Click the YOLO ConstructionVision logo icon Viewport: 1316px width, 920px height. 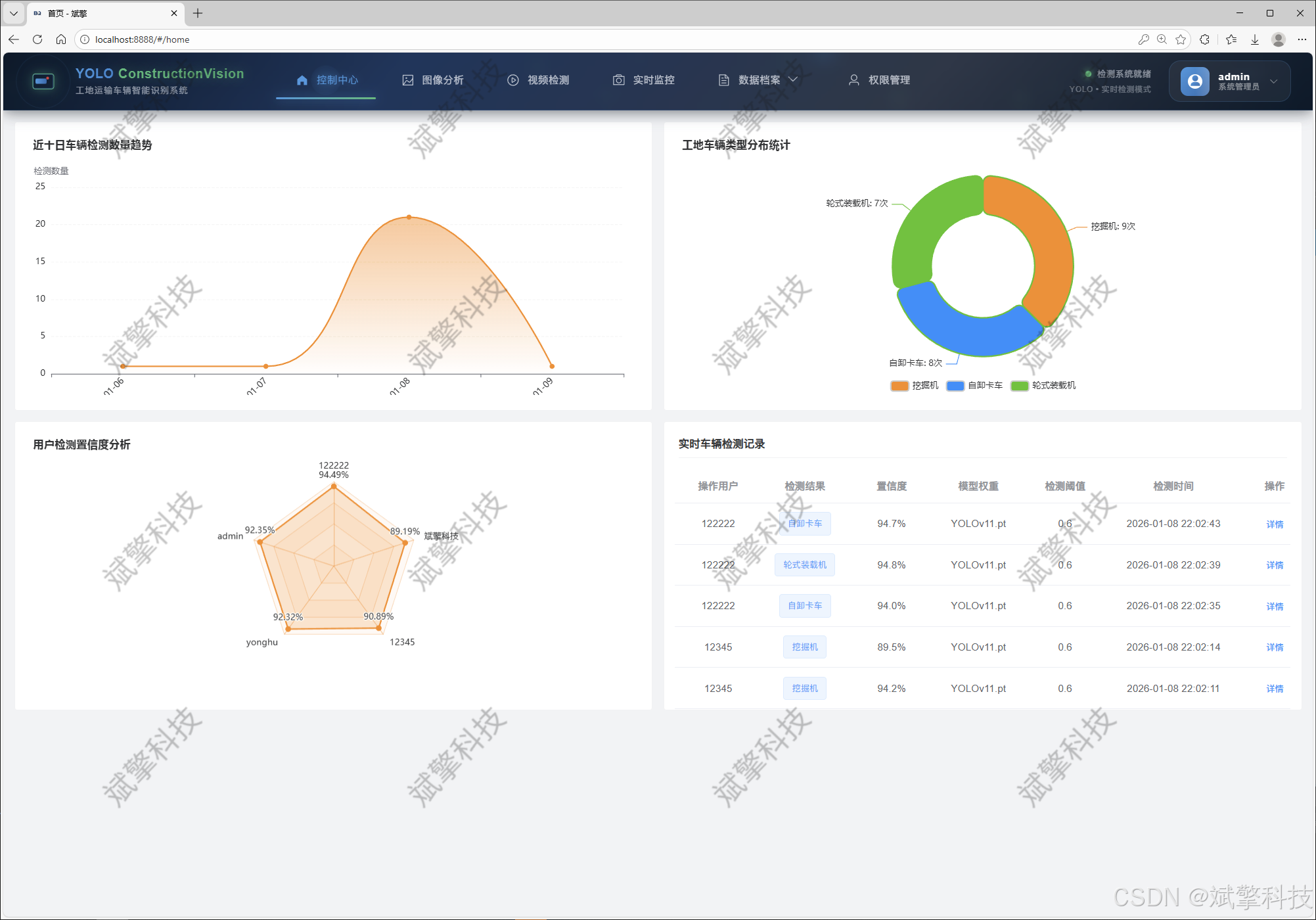point(43,81)
